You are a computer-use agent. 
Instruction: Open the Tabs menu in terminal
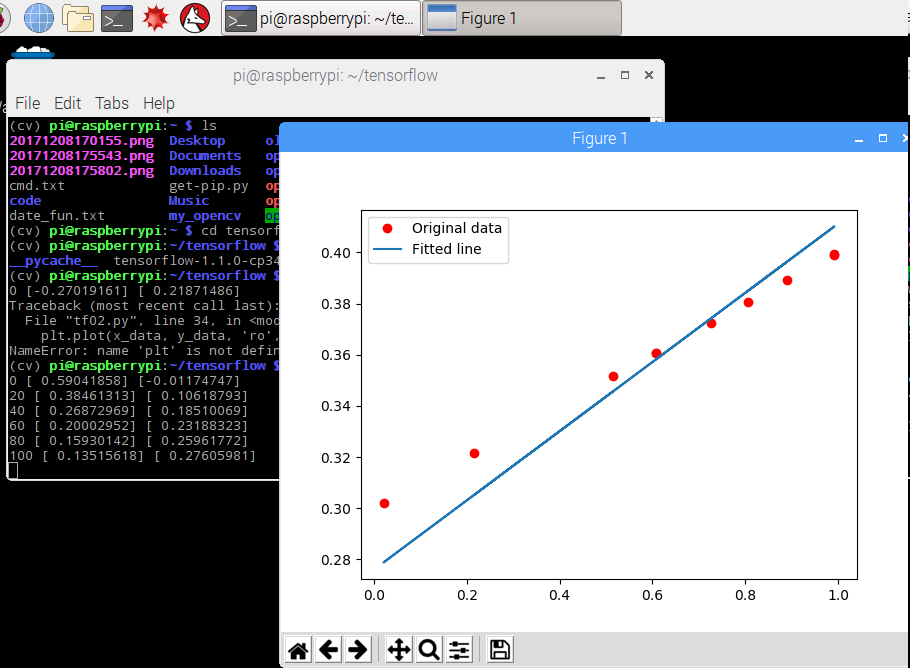112,103
